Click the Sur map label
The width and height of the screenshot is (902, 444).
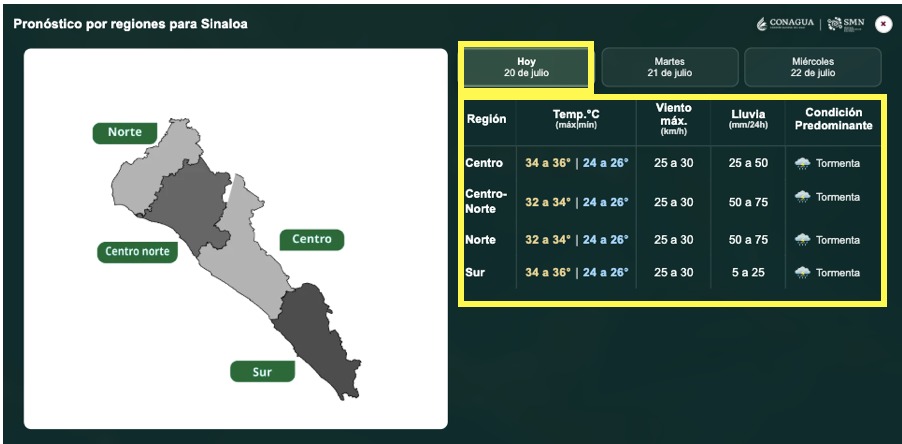pos(262,372)
